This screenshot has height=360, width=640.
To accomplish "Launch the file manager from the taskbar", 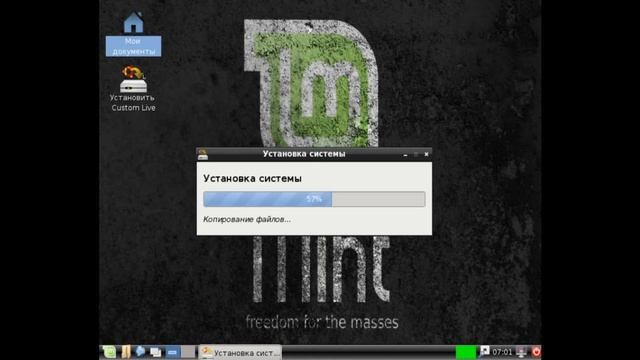I will point(126,352).
